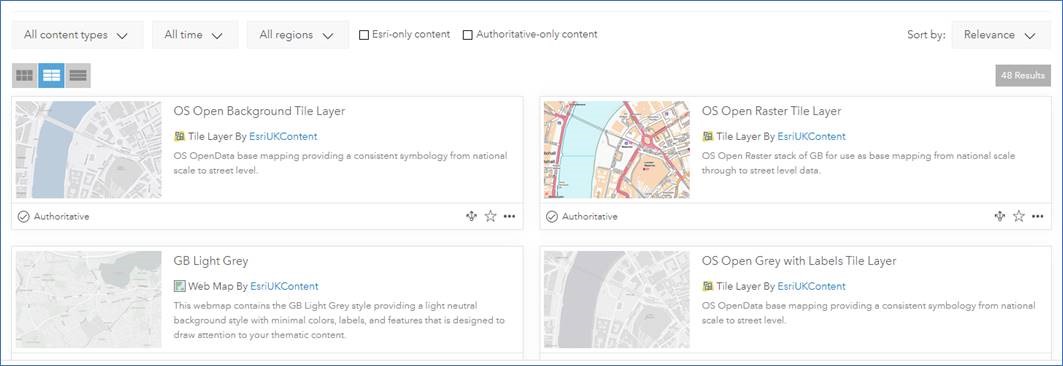The image size is (1063, 366).
Task: Open OS Open Background Tile Layer thumbnail
Action: [89, 150]
